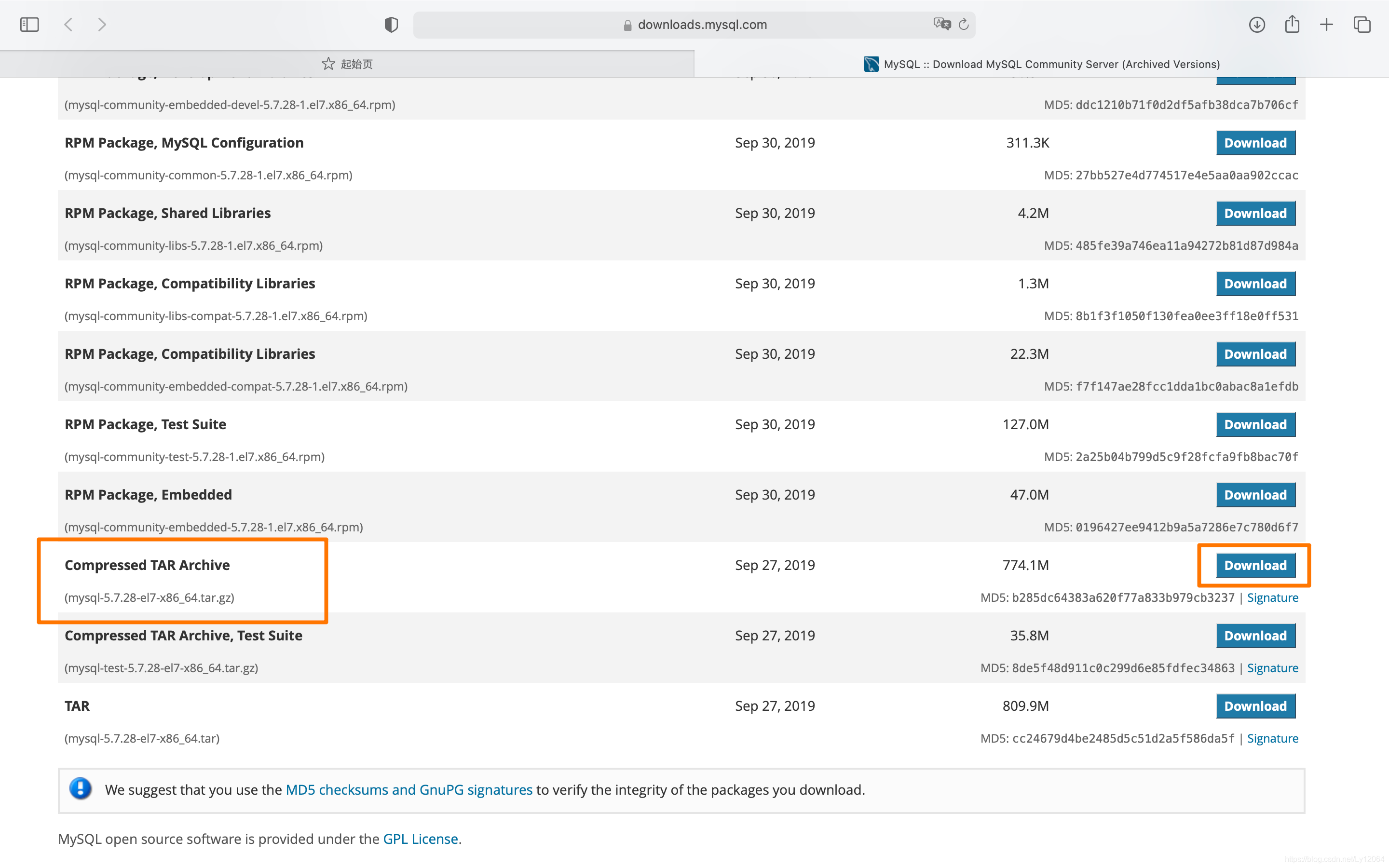Click filename mysql-community-embedded-5.7.28-1.el7.x86_64.rpm
Image resolution: width=1389 pixels, height=868 pixels.
(214, 527)
